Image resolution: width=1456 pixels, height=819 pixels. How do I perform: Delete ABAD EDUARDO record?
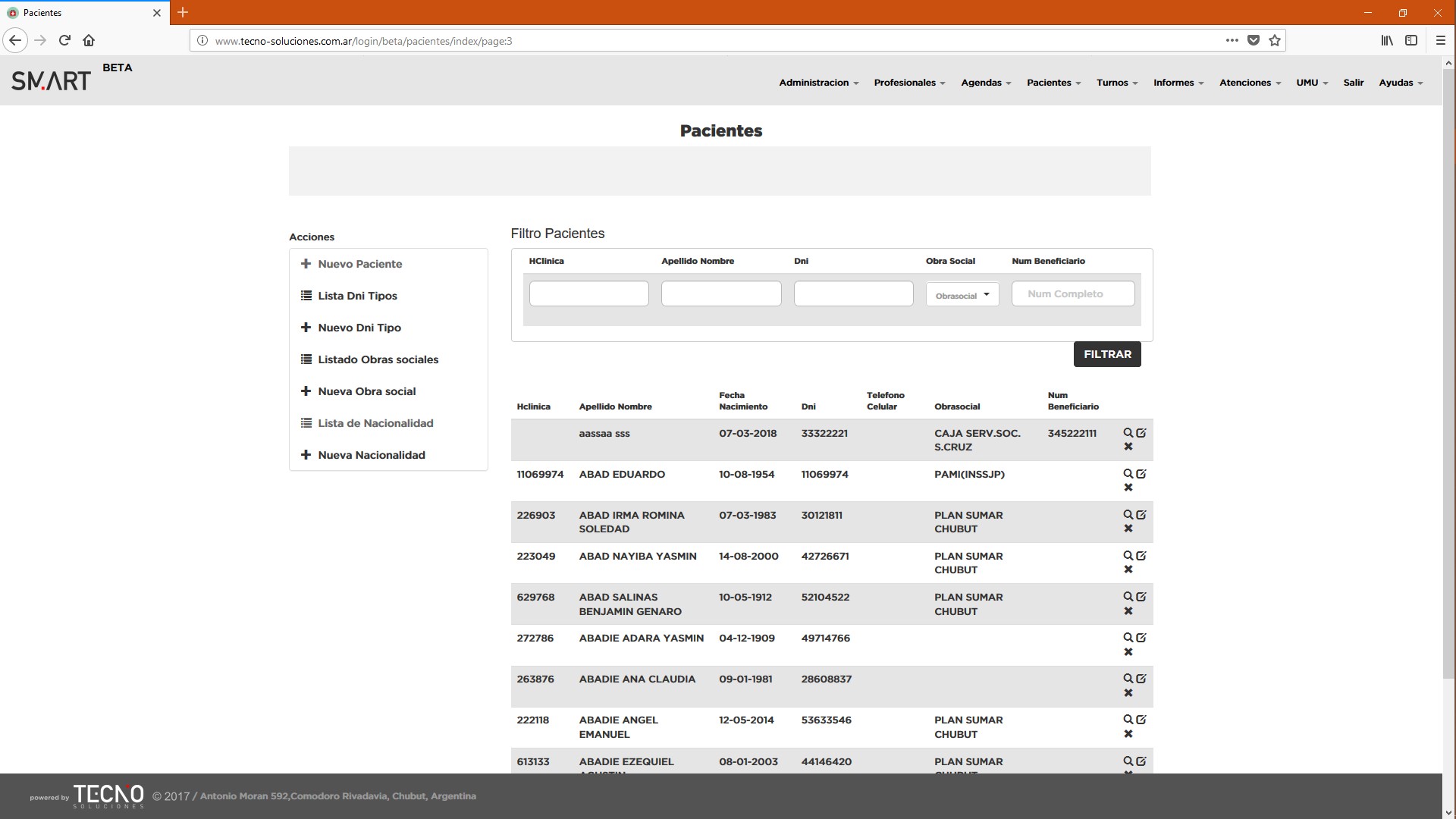tap(1128, 488)
